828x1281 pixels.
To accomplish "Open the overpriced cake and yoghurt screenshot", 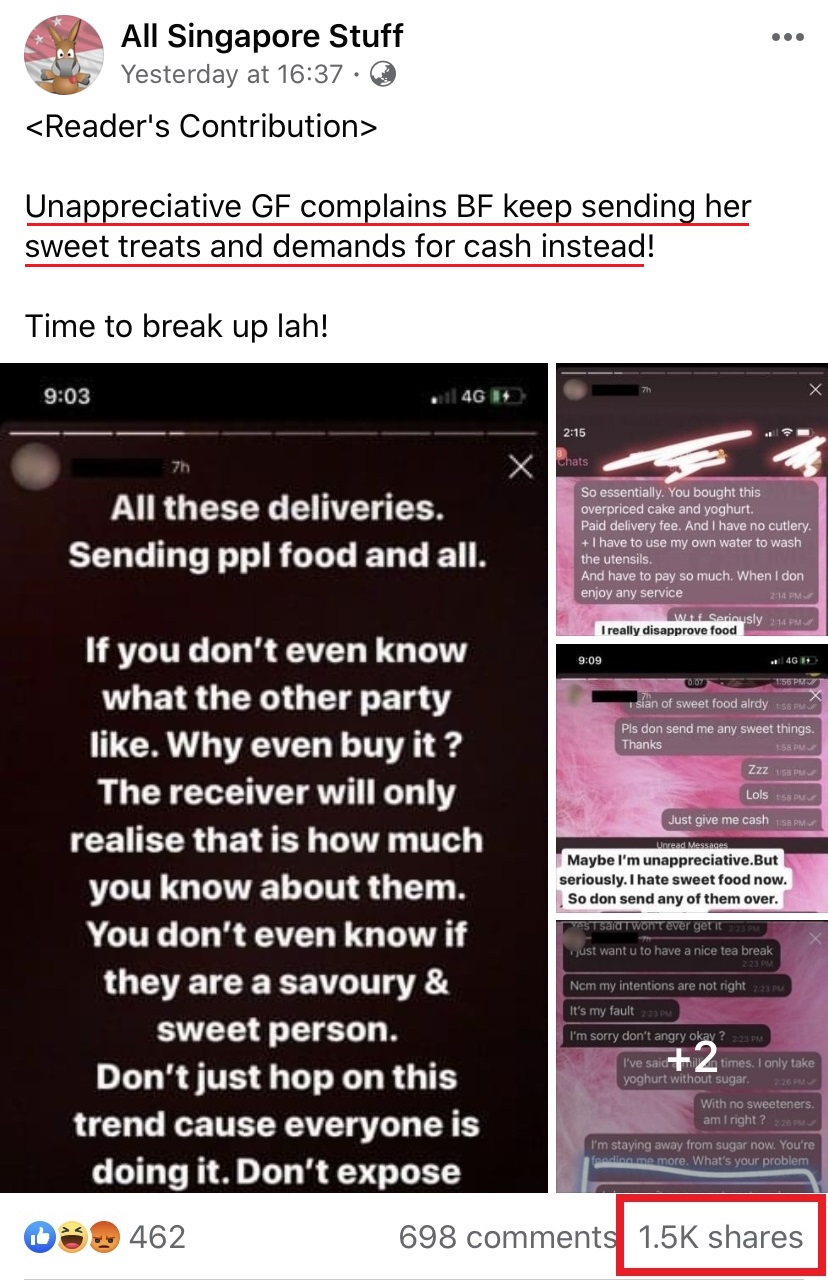I will click(692, 501).
